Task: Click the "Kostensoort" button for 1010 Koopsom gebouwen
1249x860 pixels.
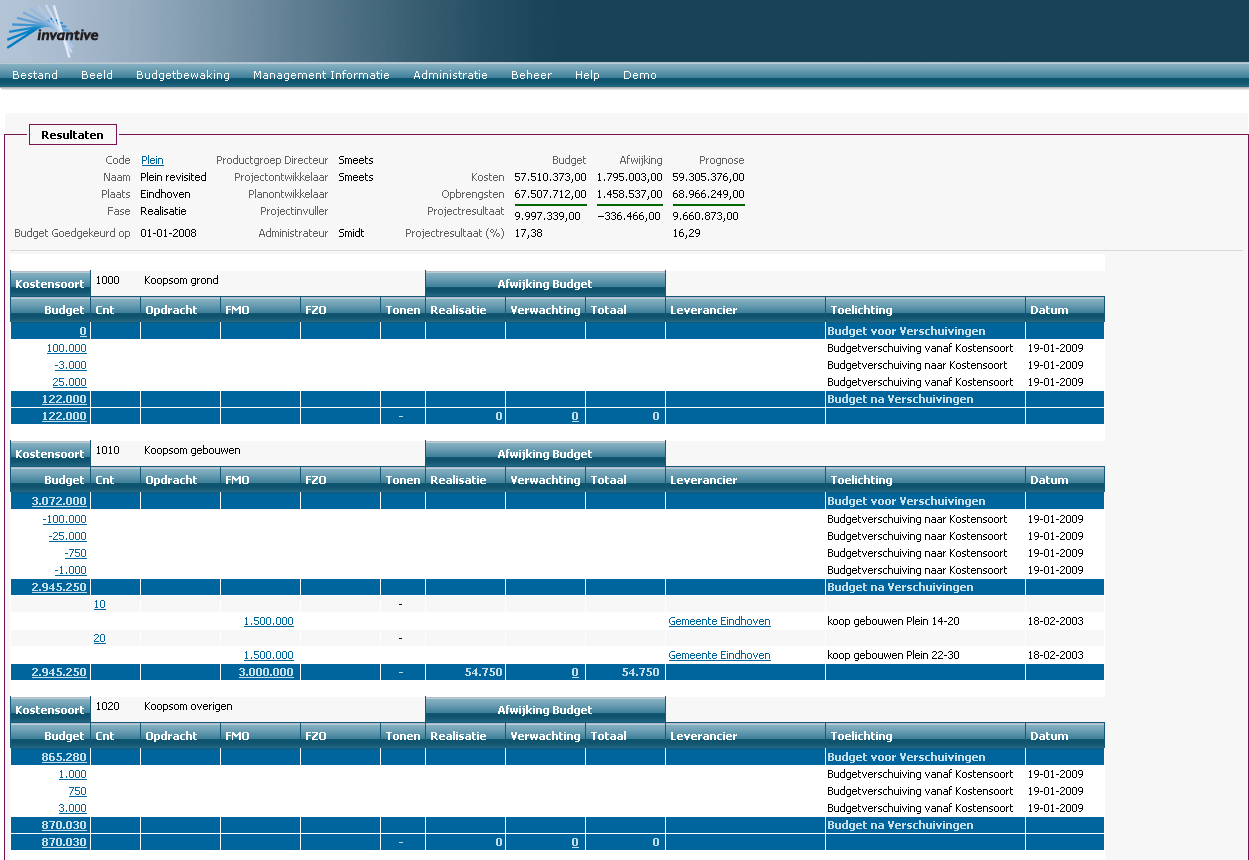Action: point(49,453)
